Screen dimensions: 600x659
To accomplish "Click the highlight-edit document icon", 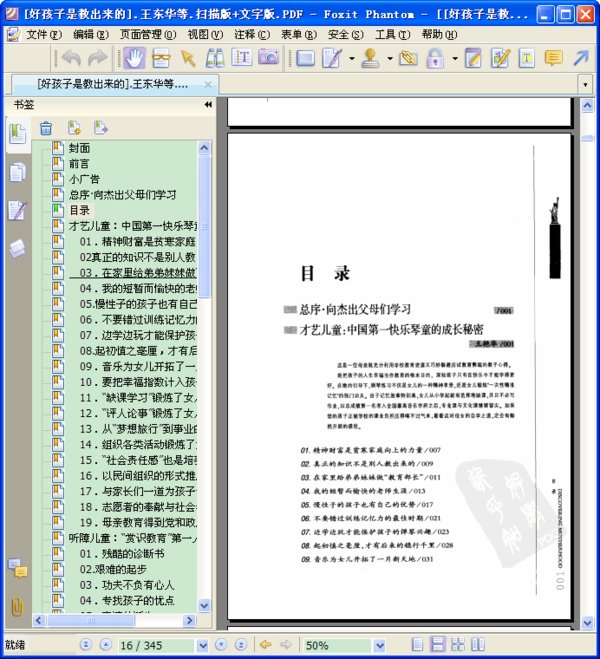I will click(500, 58).
